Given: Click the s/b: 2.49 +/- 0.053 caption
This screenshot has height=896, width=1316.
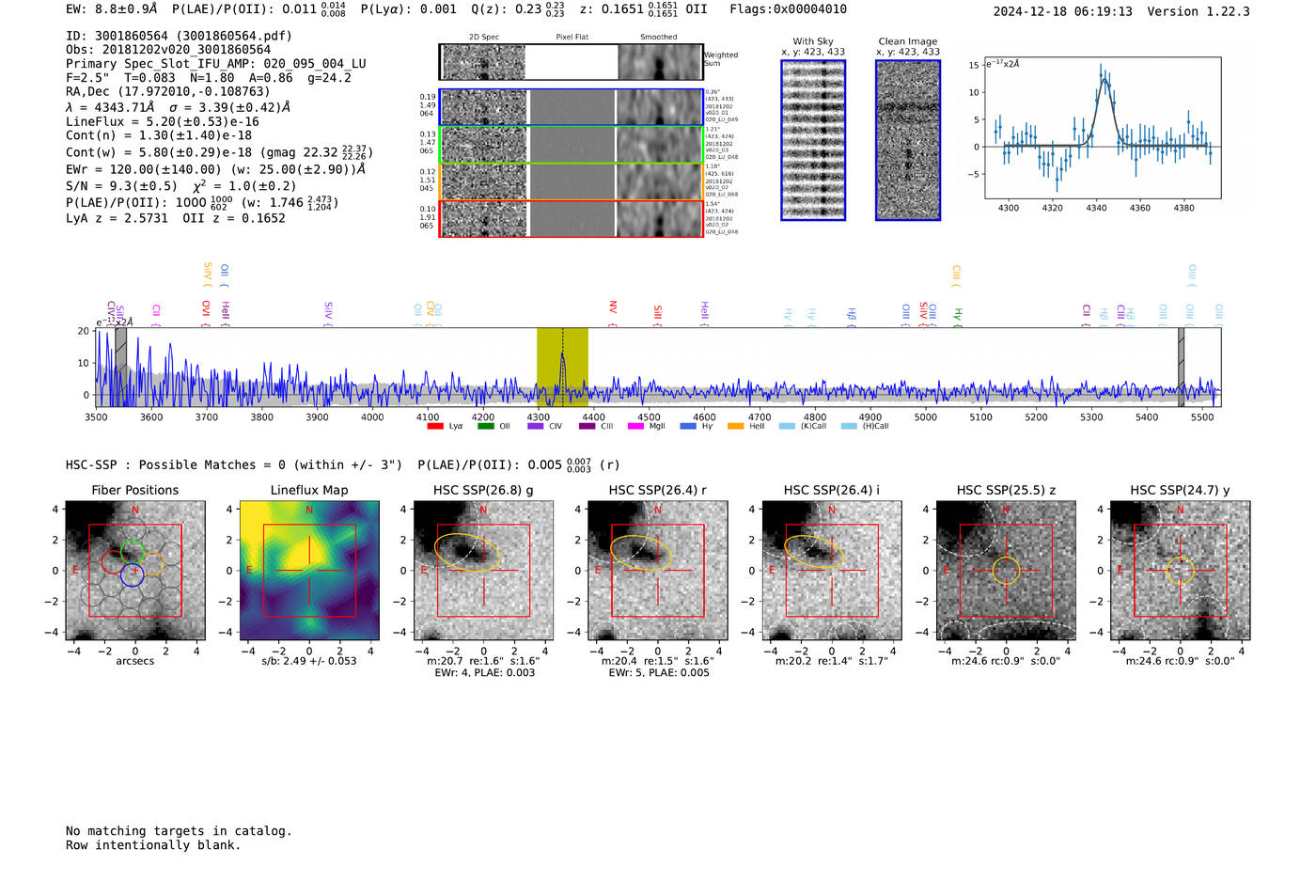Looking at the screenshot, I should click(x=309, y=661).
